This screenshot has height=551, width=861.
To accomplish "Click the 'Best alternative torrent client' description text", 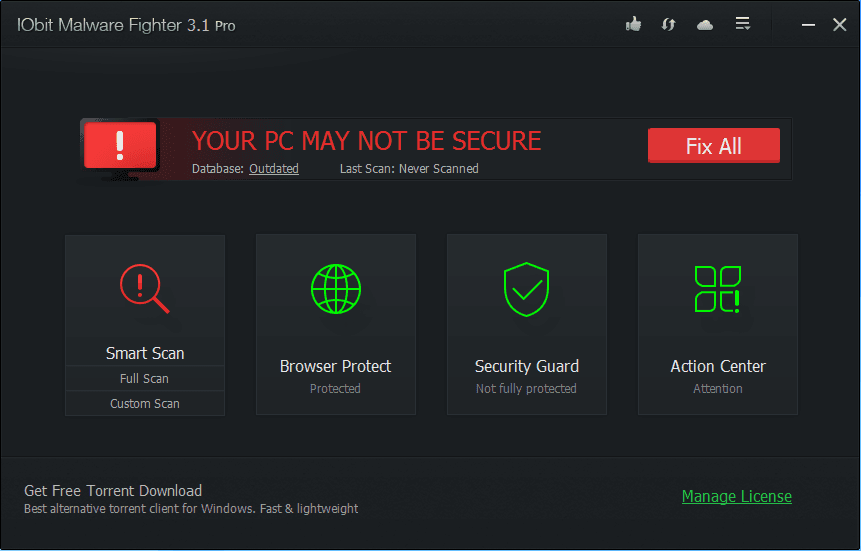I will click(x=191, y=509).
